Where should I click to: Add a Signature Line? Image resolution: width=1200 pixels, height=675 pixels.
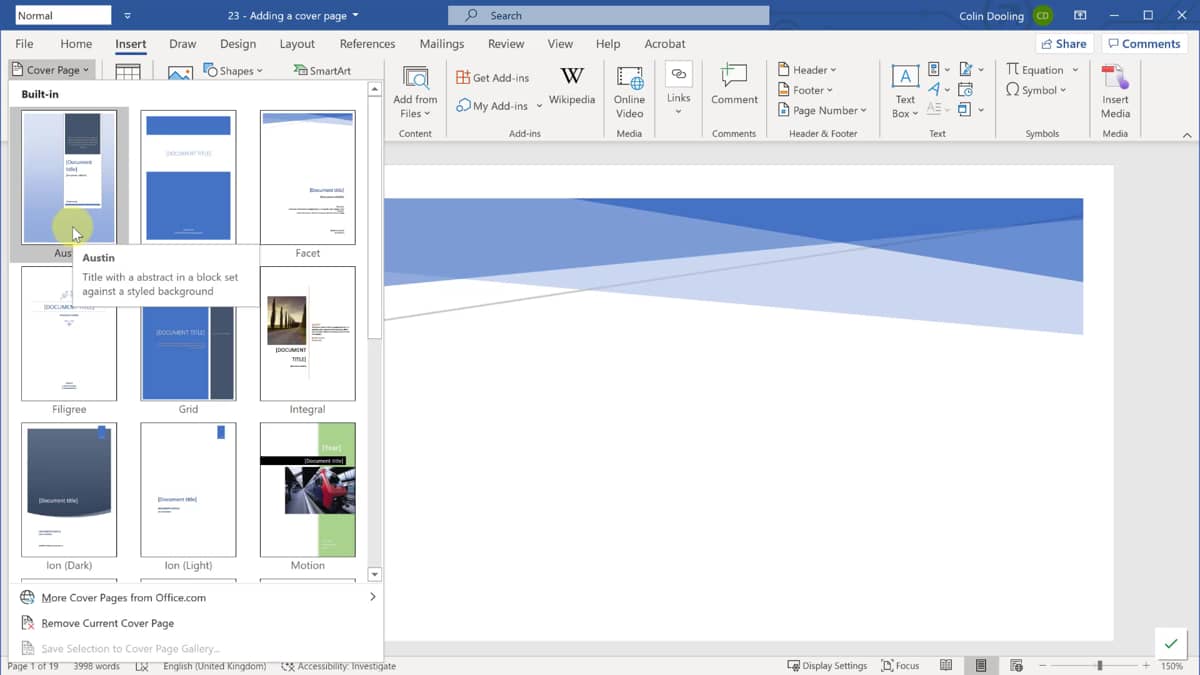(x=970, y=69)
